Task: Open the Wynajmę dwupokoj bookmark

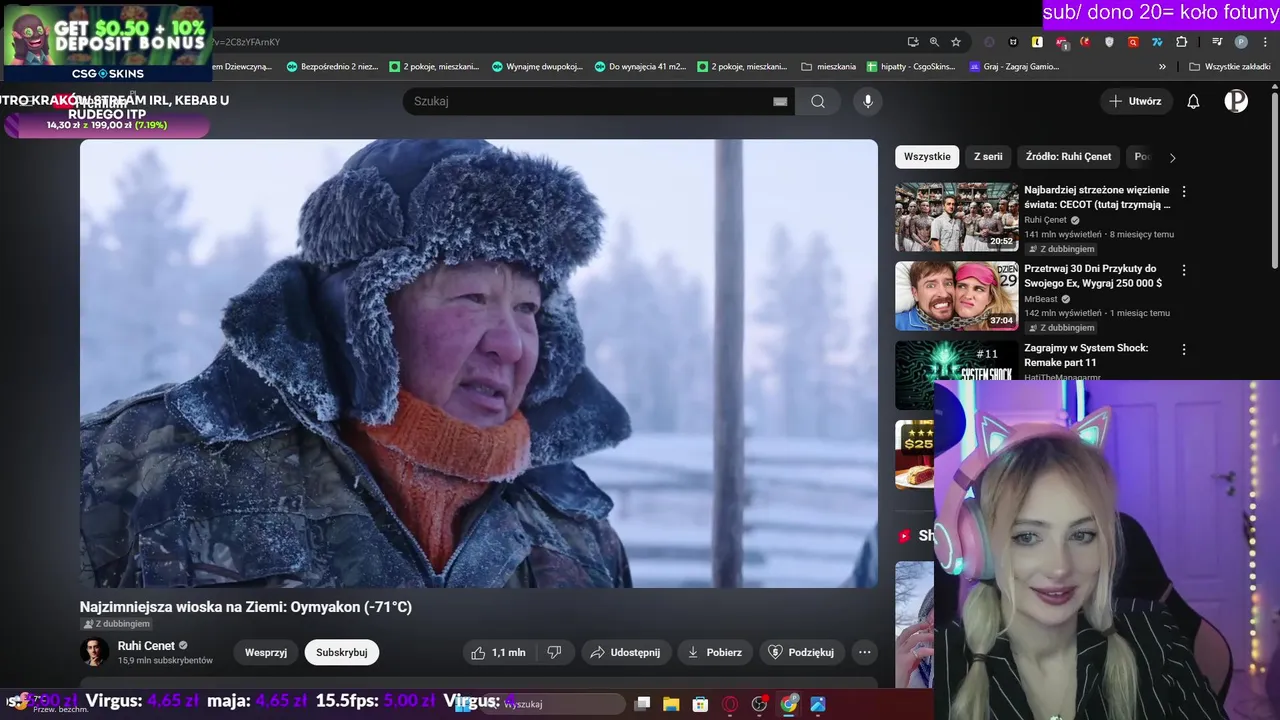Action: click(538, 67)
